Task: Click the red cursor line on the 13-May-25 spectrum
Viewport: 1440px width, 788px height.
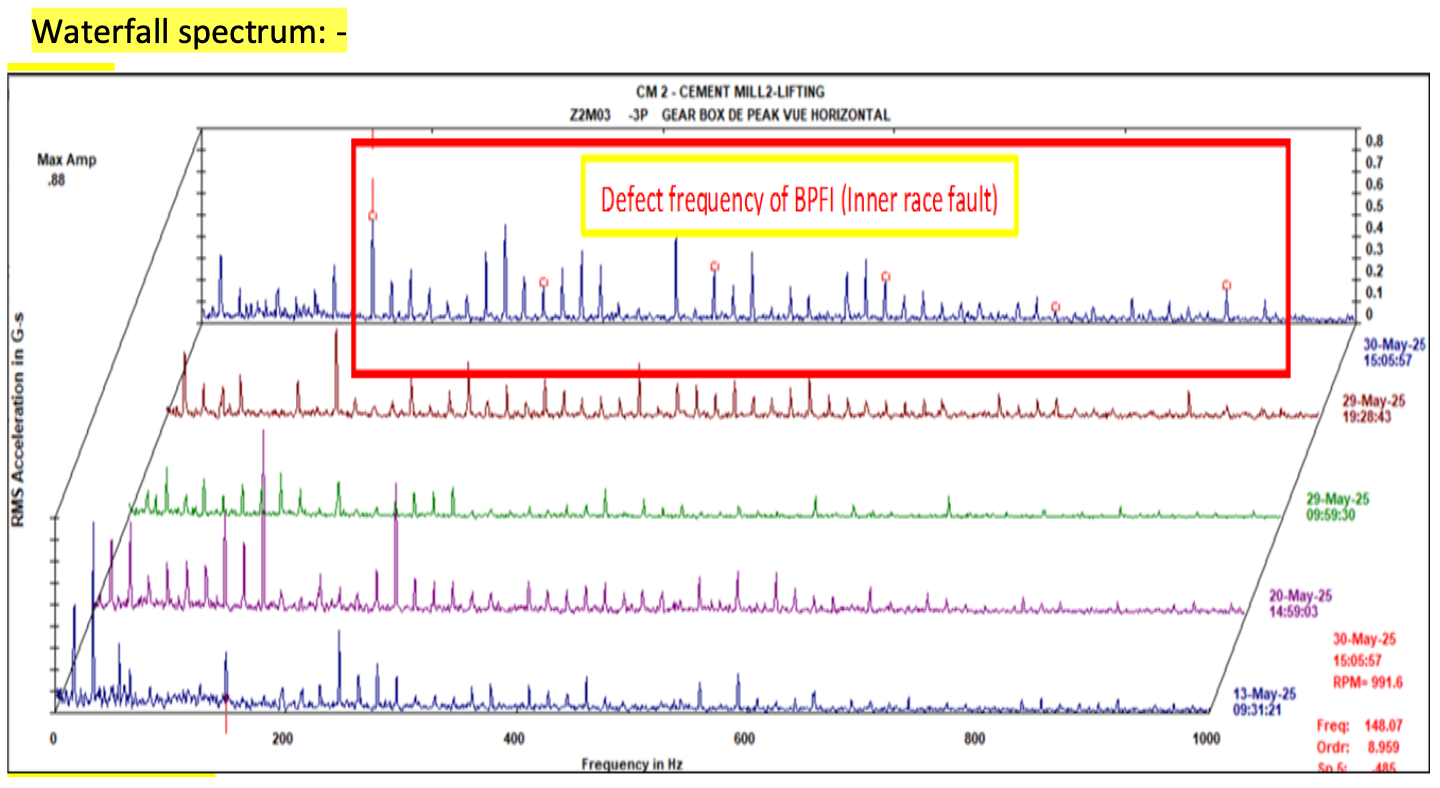Action: (x=226, y=714)
